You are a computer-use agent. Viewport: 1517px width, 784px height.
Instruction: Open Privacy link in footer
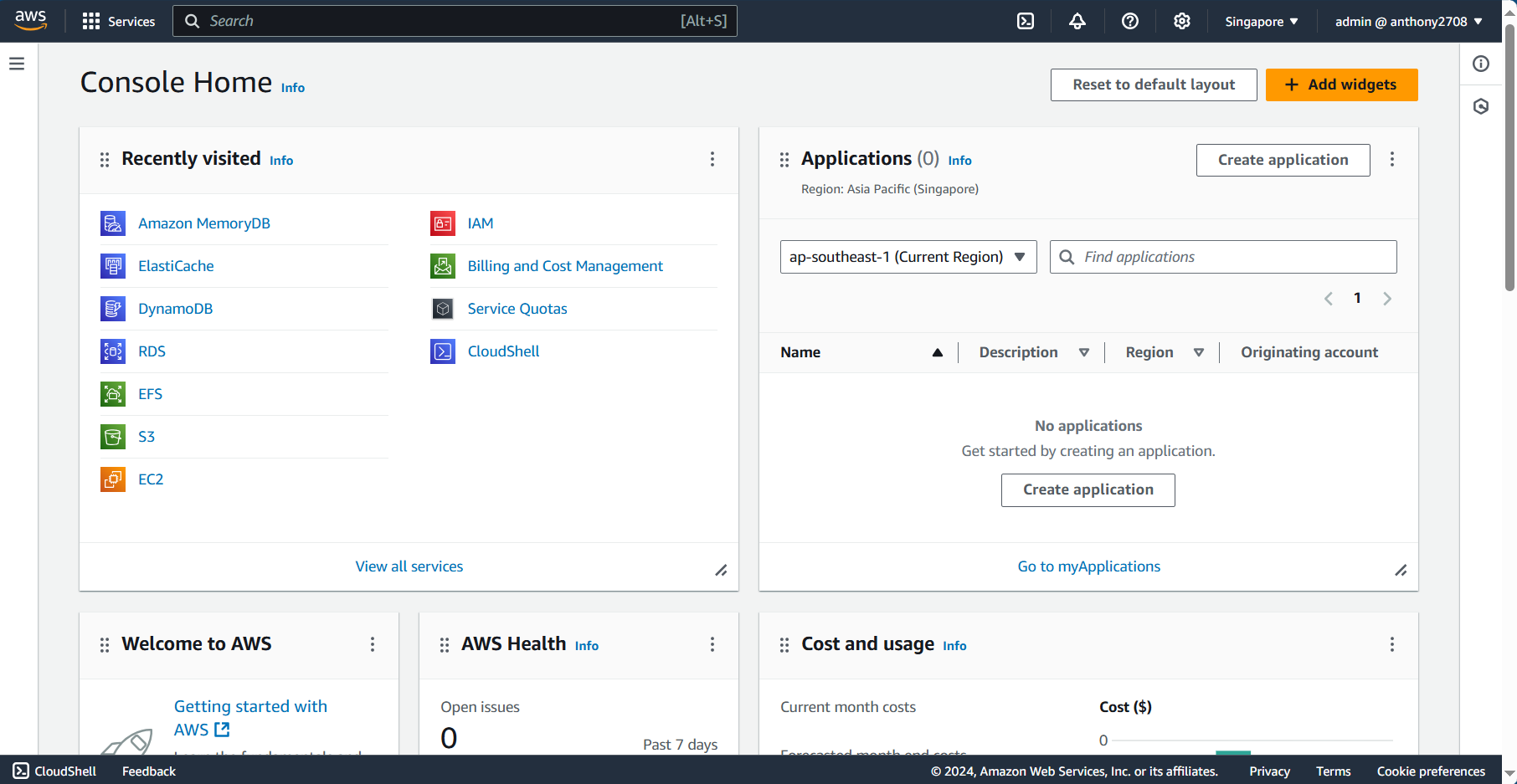(1269, 771)
